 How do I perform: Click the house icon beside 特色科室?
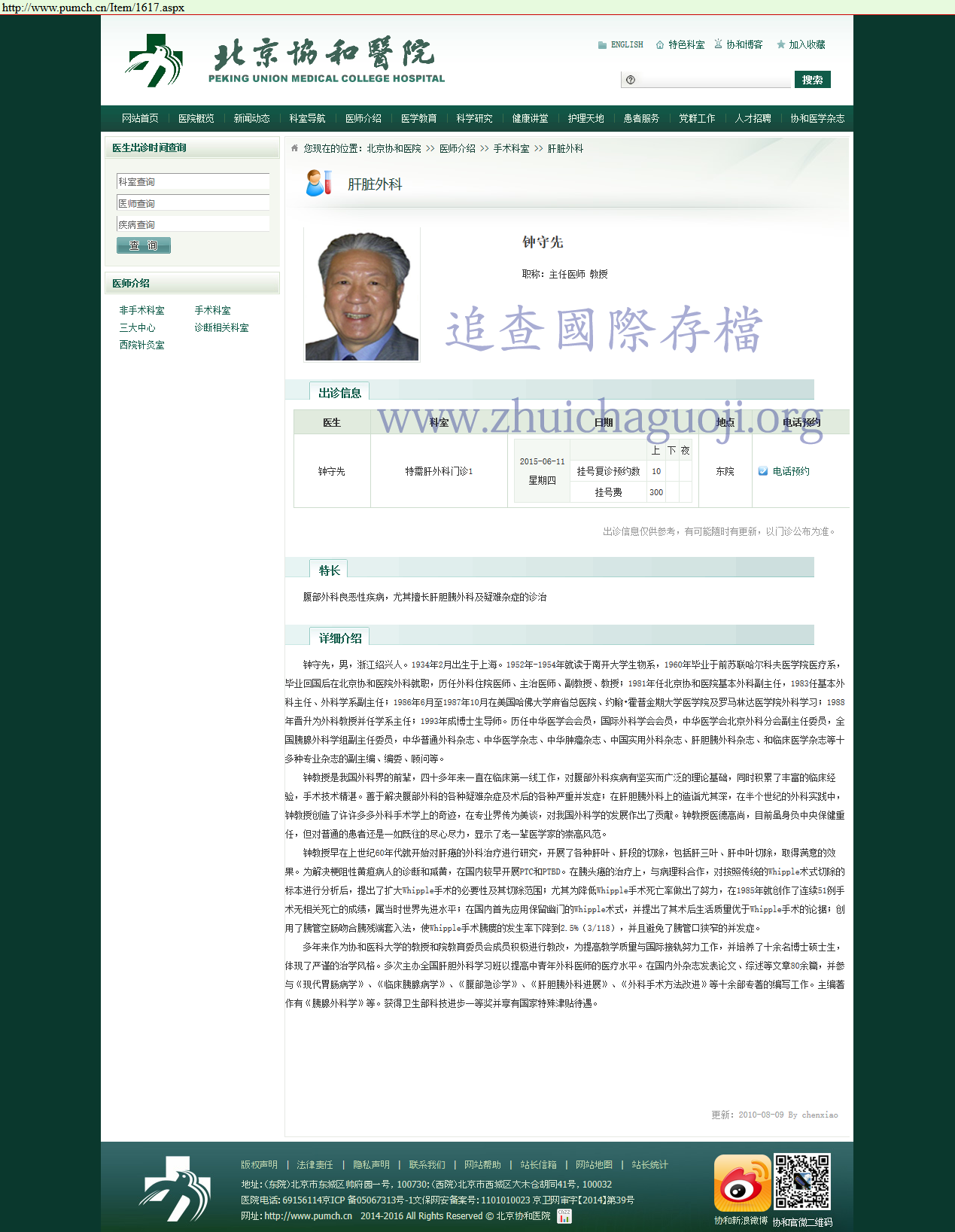coord(660,45)
